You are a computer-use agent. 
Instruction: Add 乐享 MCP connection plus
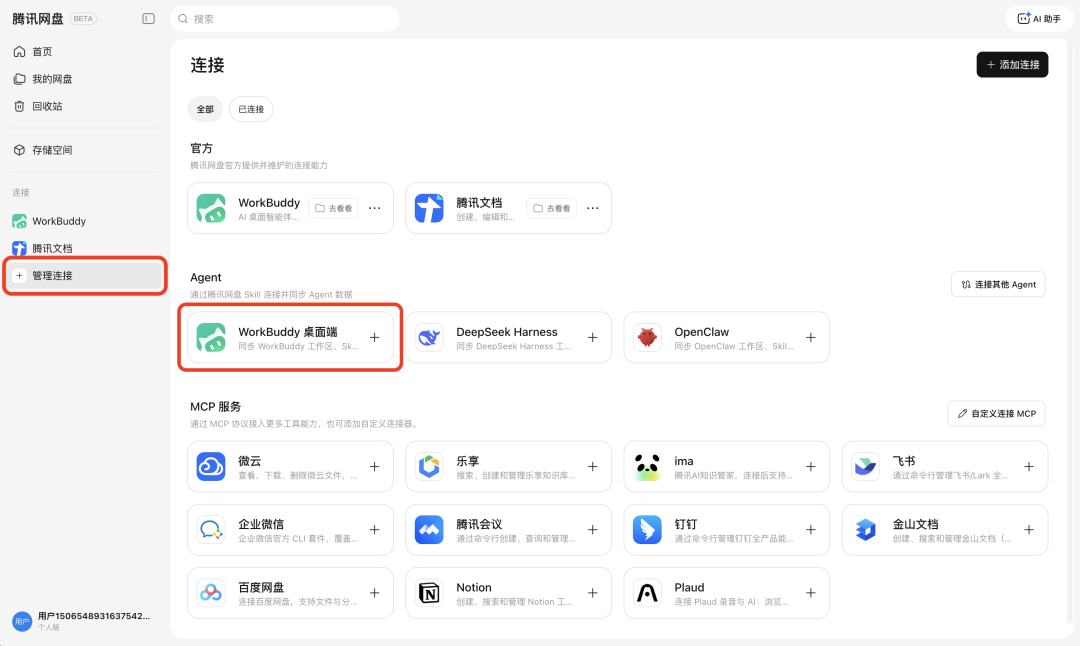(x=593, y=466)
